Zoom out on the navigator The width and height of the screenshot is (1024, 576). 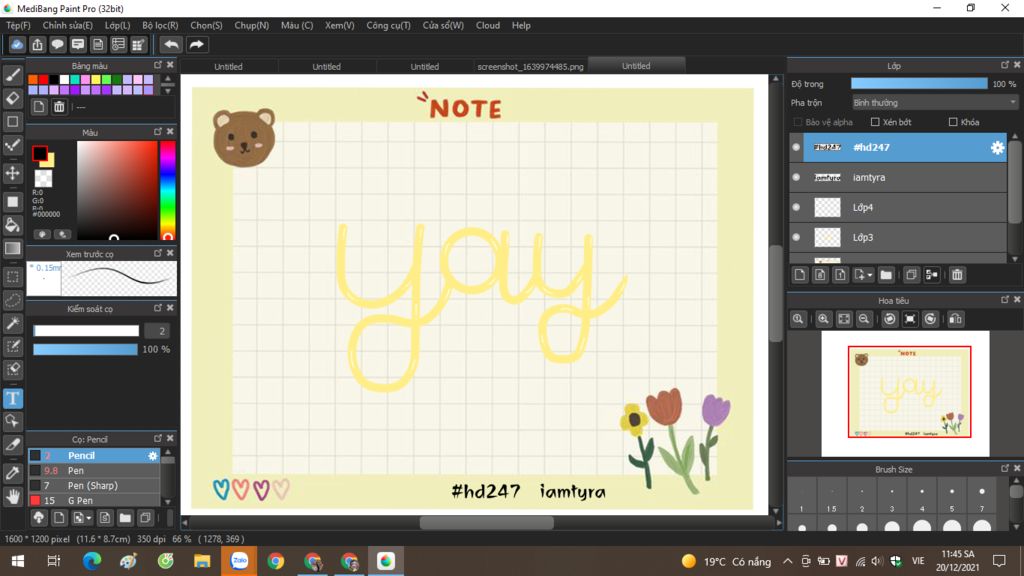pyautogui.click(x=863, y=319)
